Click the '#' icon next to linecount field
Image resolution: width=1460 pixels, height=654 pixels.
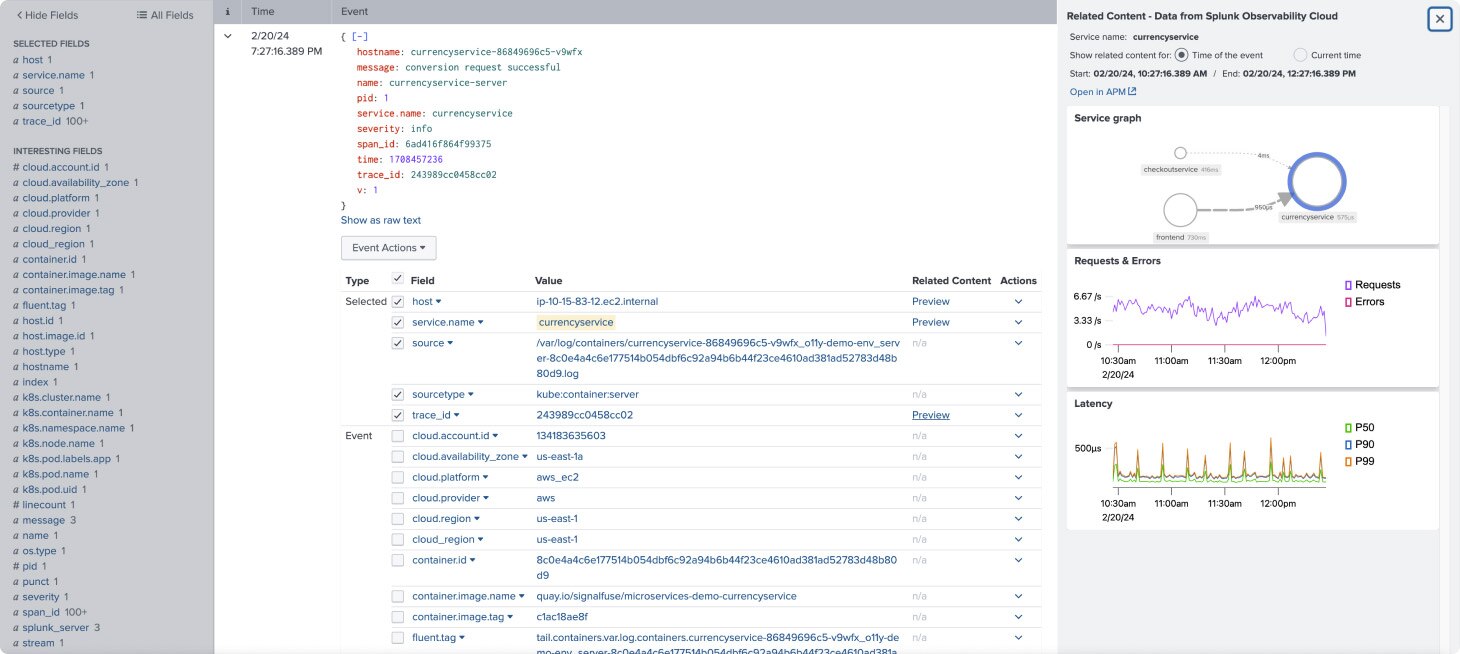click(x=16, y=504)
